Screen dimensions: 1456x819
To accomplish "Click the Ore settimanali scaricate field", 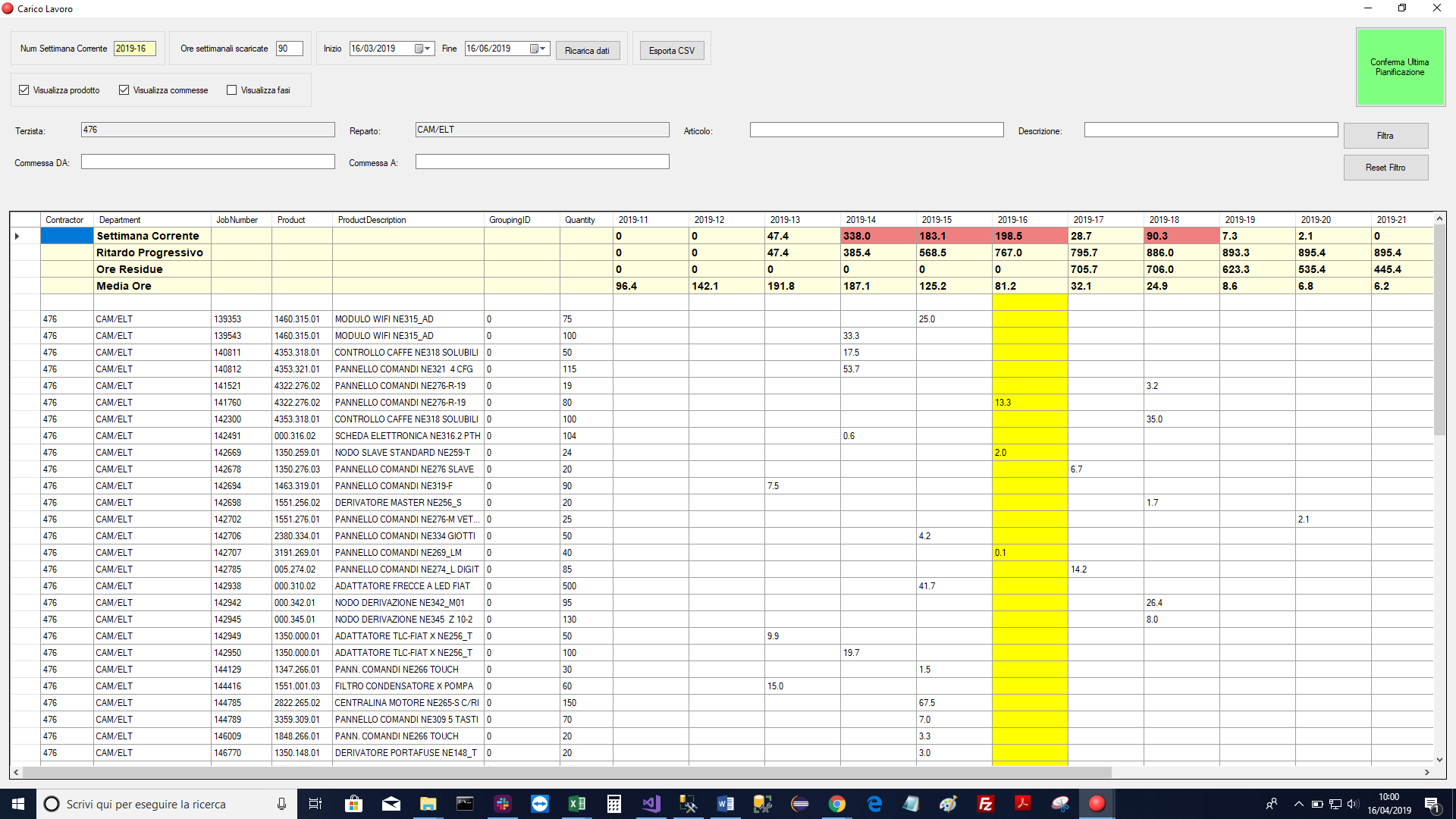I will [x=290, y=49].
